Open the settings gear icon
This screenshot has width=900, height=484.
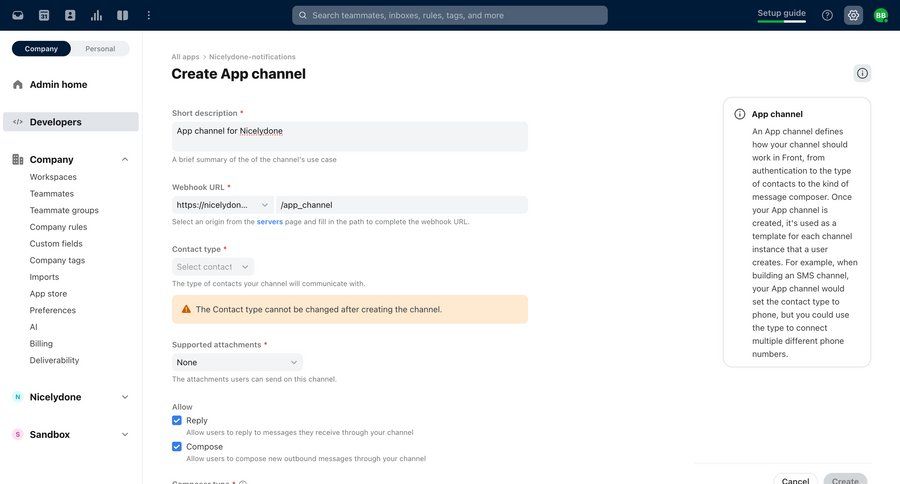[854, 16]
